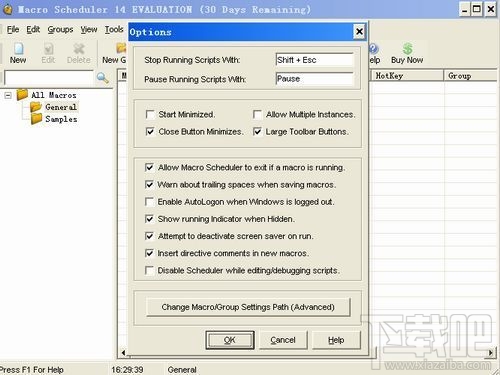Click the Delete macro toolbar icon
Image resolution: width=500 pixels, height=375 pixels.
[79, 49]
